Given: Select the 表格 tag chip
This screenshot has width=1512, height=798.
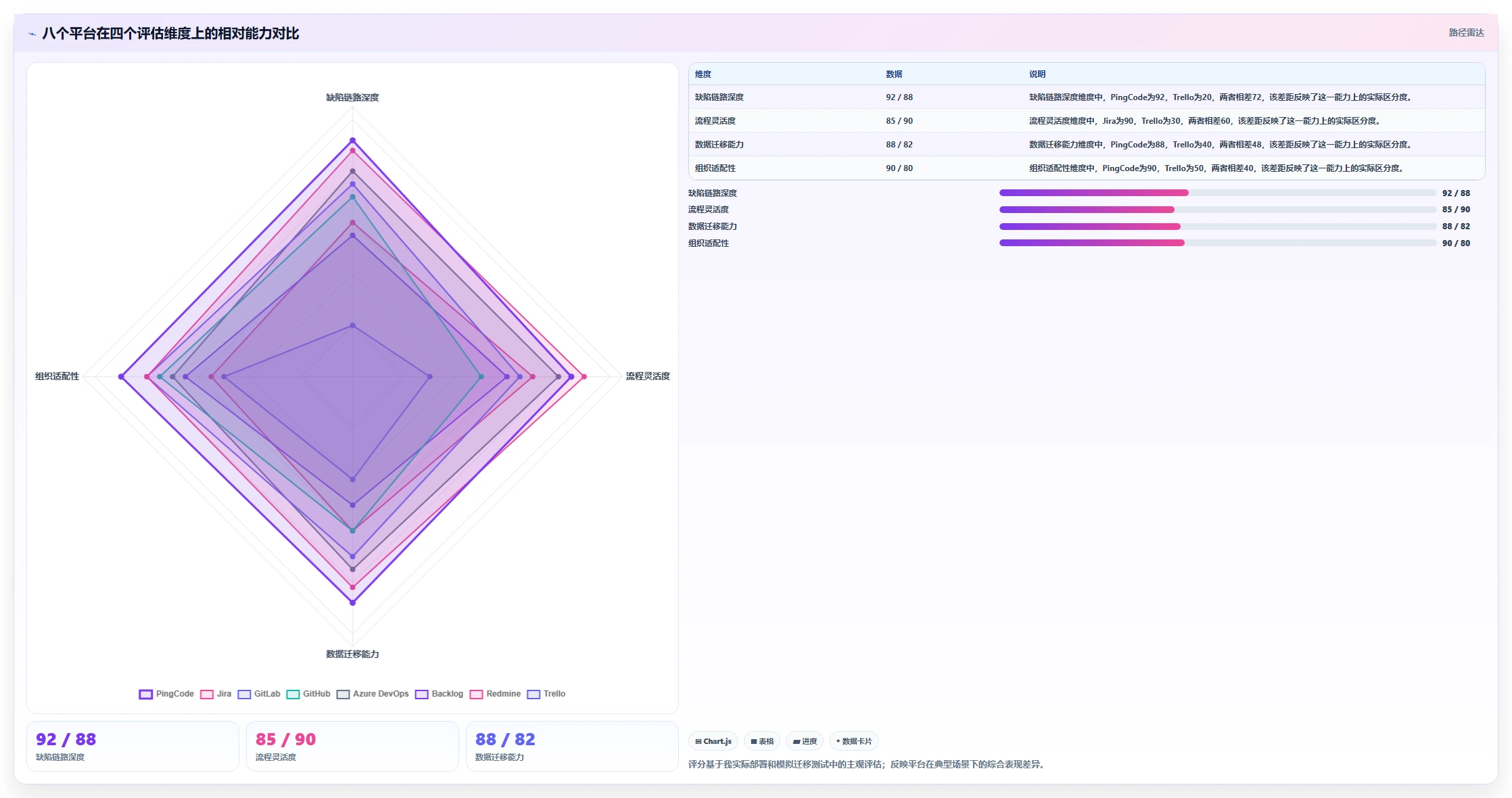Looking at the screenshot, I should [x=762, y=741].
